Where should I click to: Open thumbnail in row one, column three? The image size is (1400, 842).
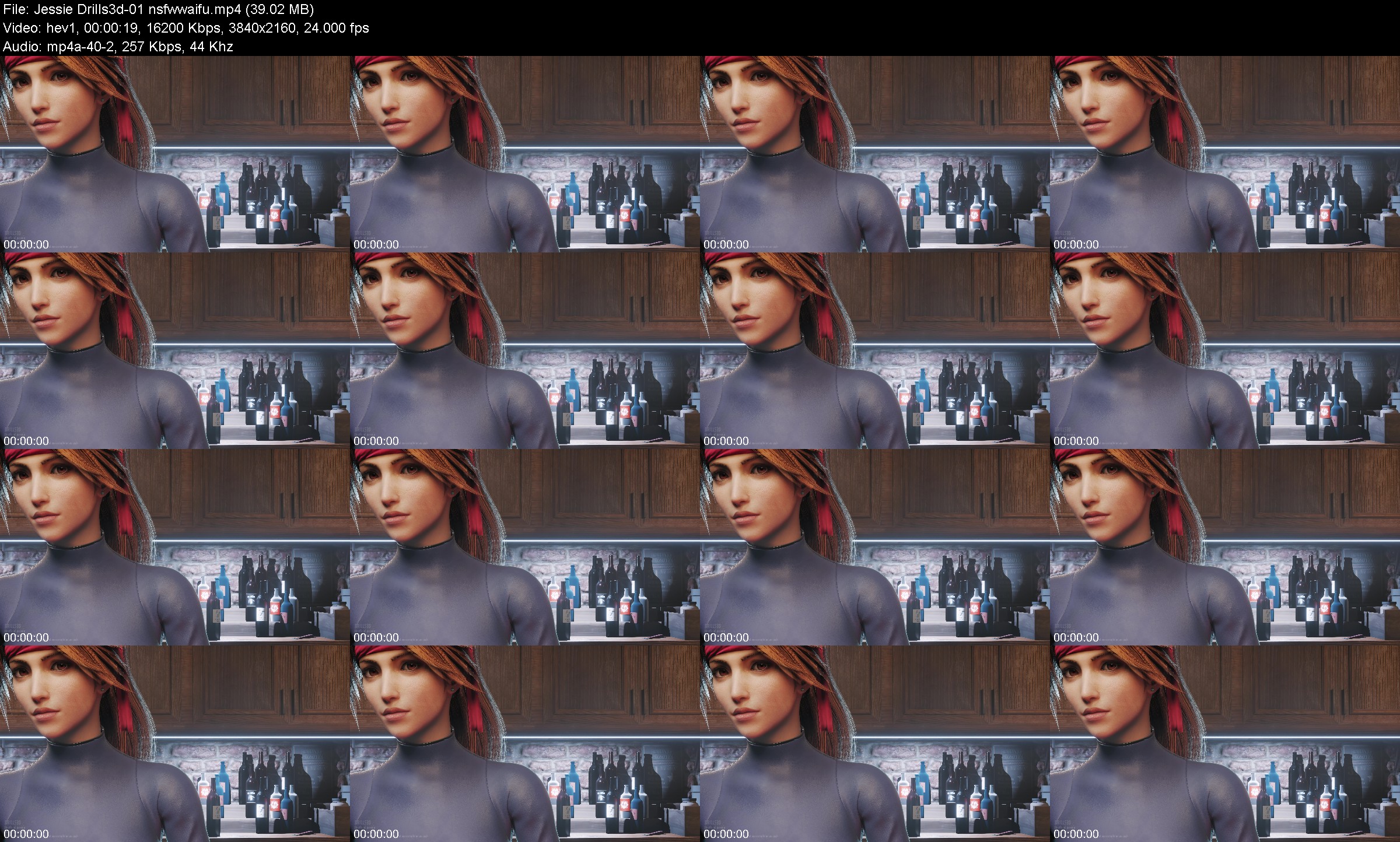pos(875,154)
